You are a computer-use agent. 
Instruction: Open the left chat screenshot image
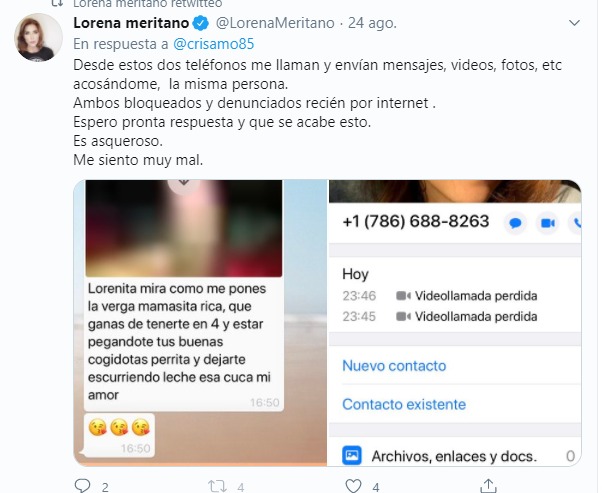click(x=200, y=323)
